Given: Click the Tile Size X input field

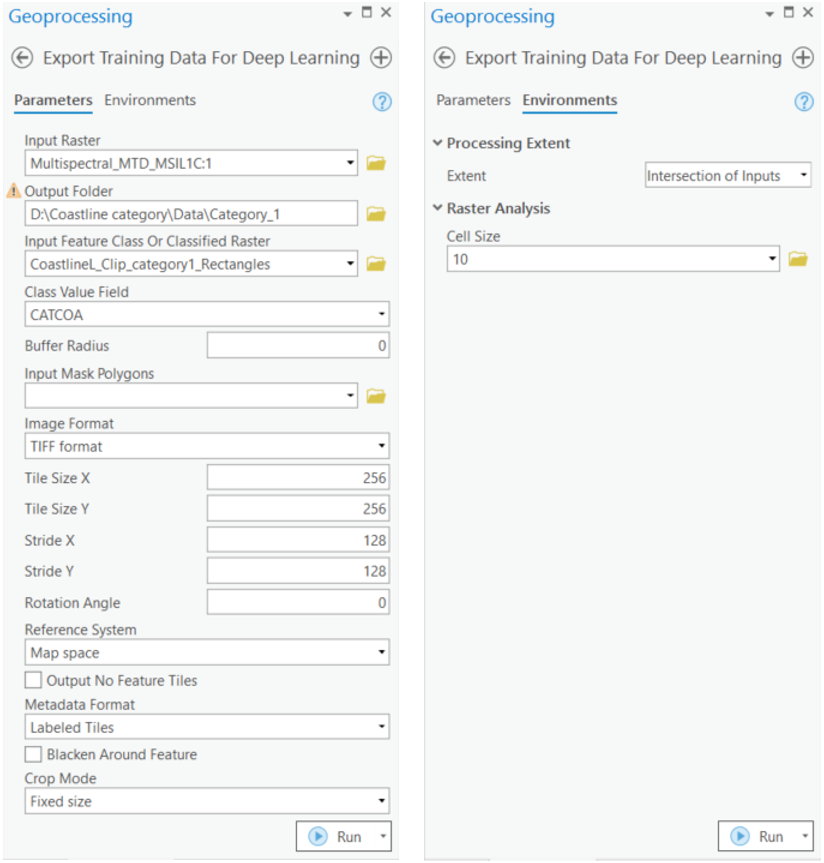Looking at the screenshot, I should coord(297,478).
